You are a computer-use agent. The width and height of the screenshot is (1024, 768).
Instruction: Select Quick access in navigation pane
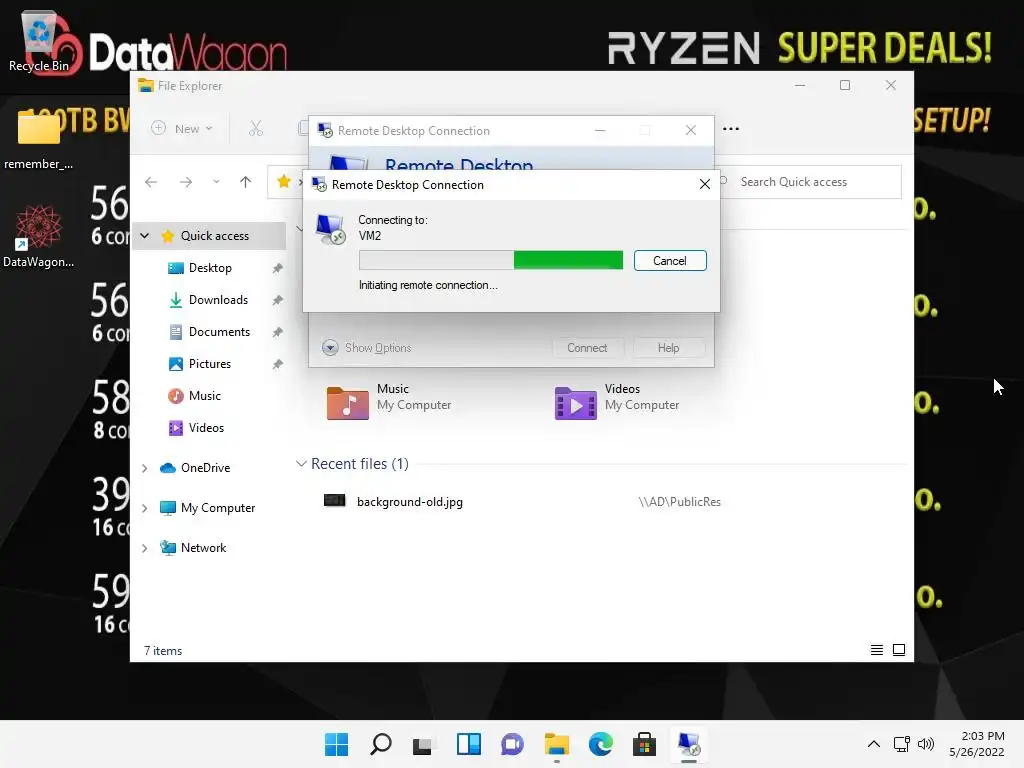click(214, 236)
